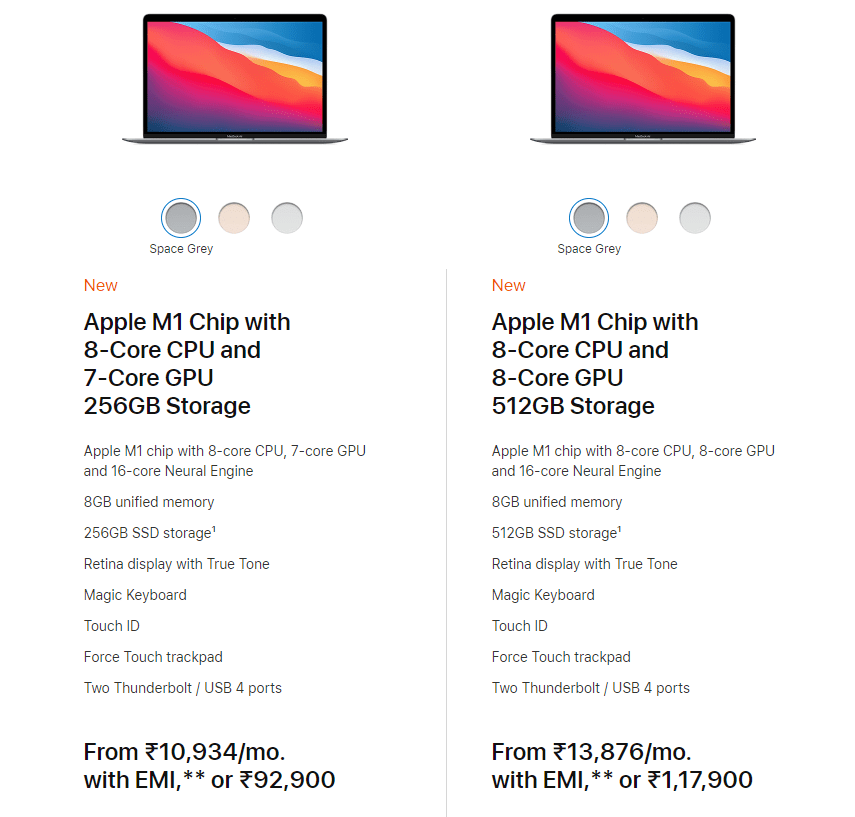Pick Silver color for 256GB MacBook Air
This screenshot has width=855, height=817.
pos(287,218)
